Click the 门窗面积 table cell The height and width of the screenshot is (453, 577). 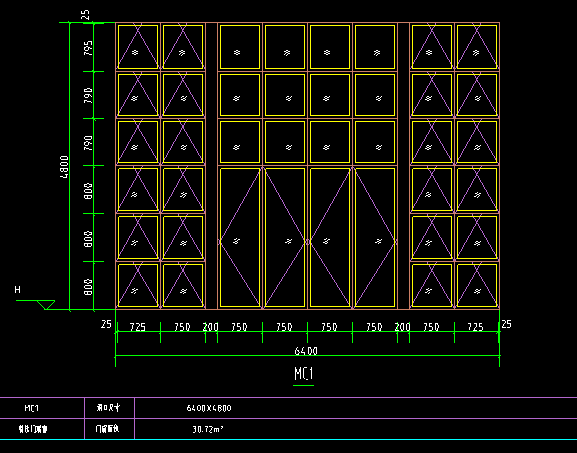(107, 429)
